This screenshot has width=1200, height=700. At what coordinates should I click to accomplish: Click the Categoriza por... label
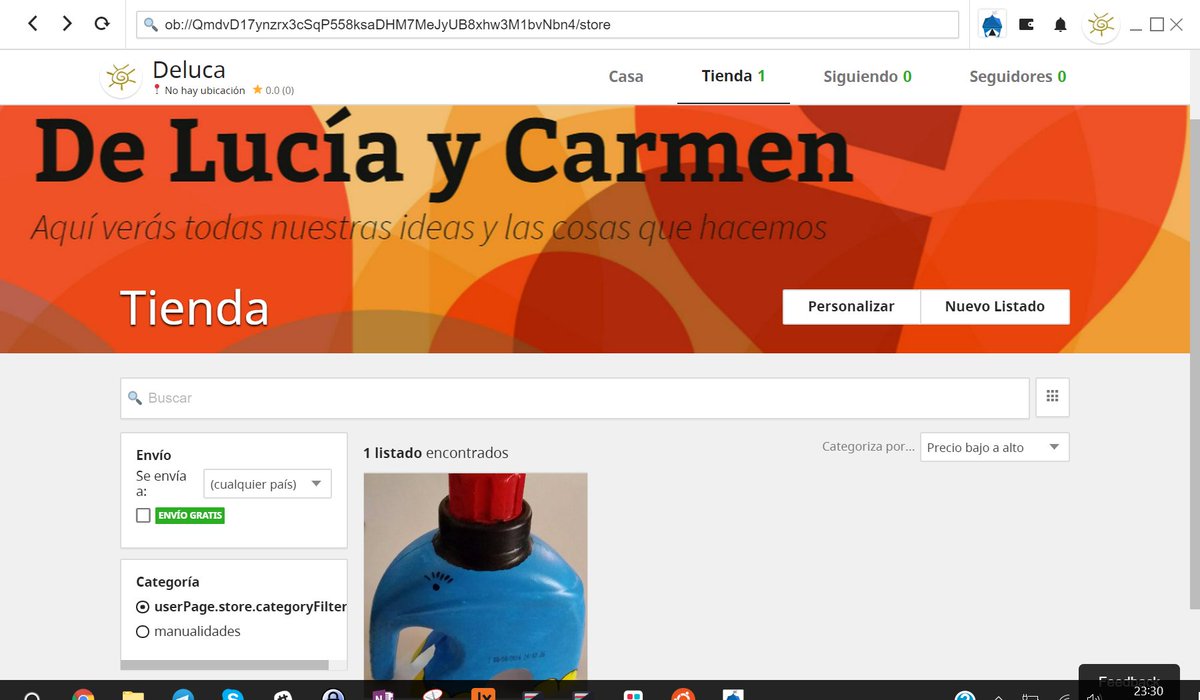click(x=868, y=447)
